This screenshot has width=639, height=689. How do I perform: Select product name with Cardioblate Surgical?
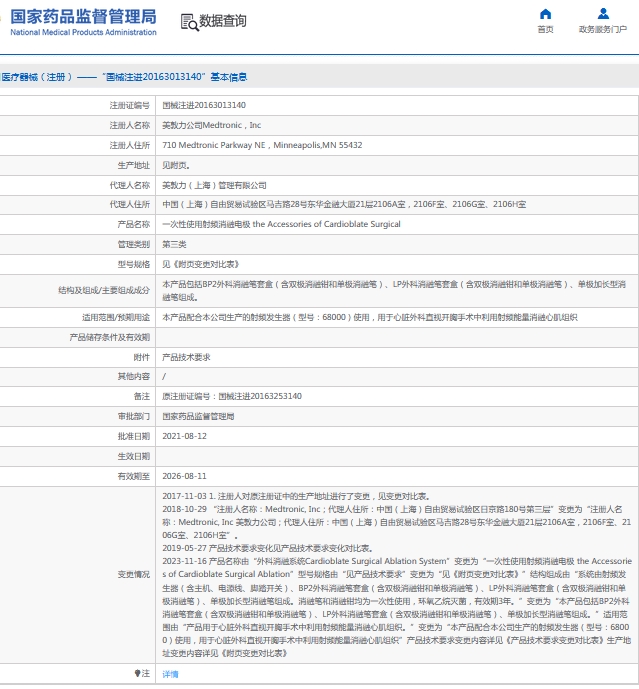(x=281, y=224)
